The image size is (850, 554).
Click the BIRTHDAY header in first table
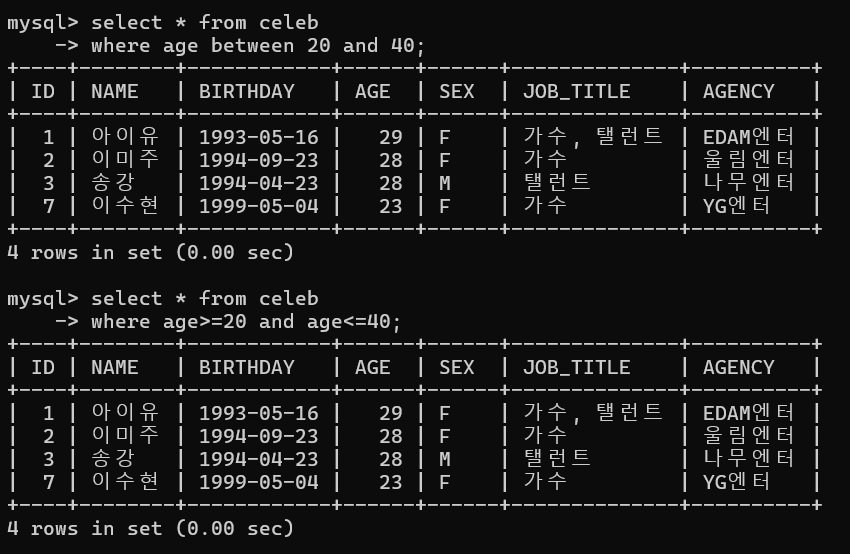247,91
